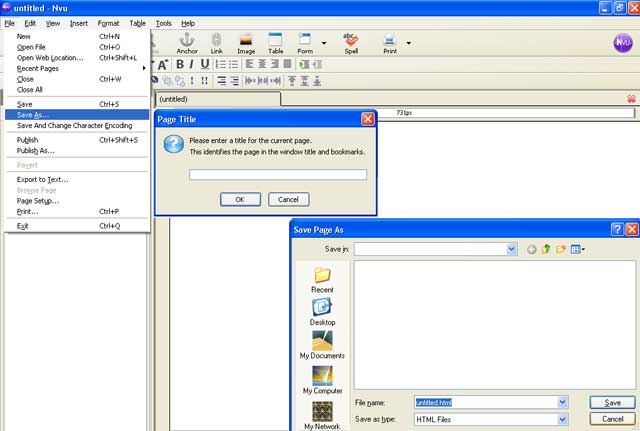
Task: Justify text alignment
Action: pos(287,64)
